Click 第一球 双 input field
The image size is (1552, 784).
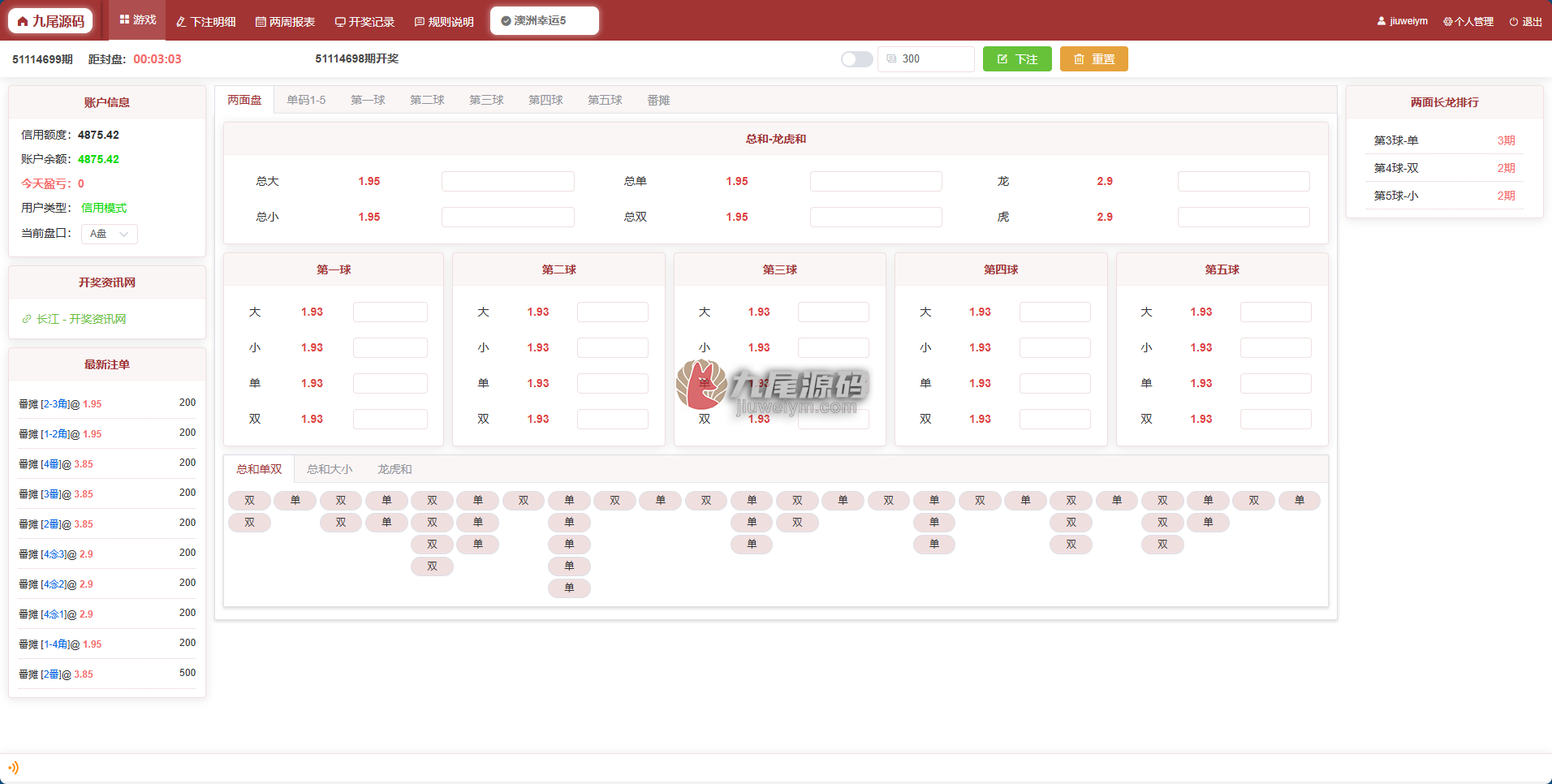tap(390, 419)
